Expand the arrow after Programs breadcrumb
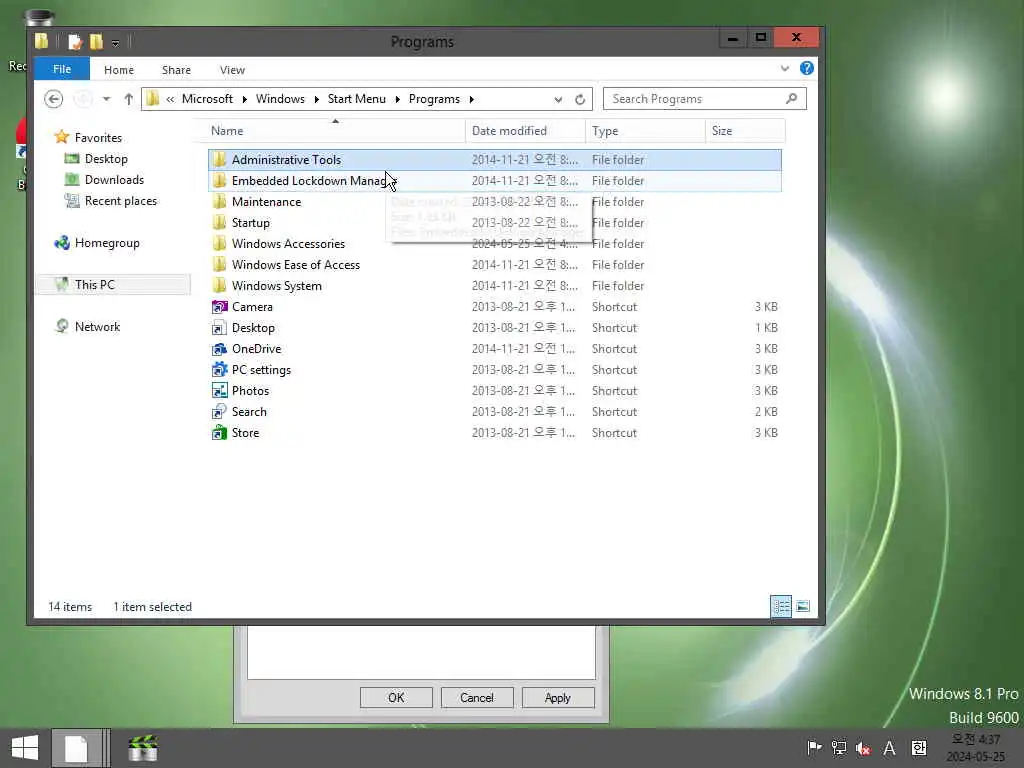This screenshot has height=768, width=1024. tap(472, 99)
